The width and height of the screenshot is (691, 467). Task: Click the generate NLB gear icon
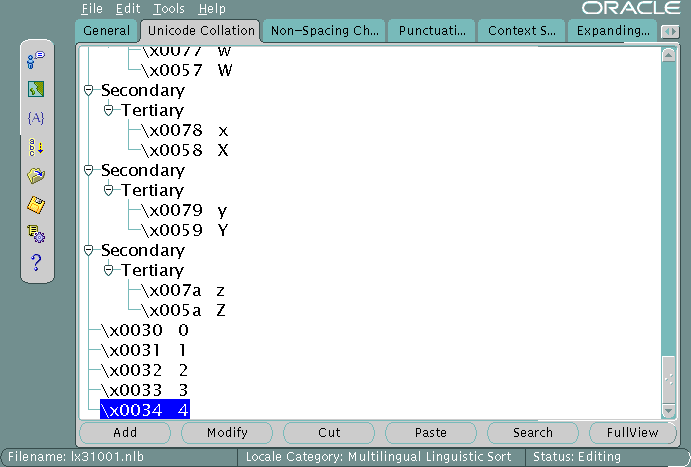[36, 234]
